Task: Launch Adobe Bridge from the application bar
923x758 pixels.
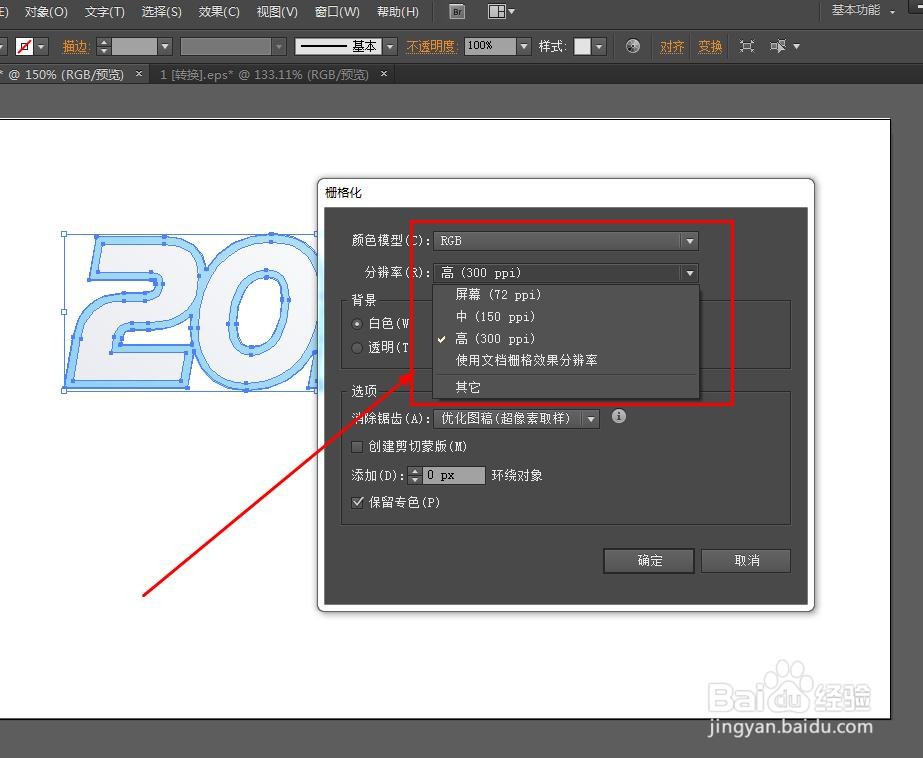Action: (456, 12)
